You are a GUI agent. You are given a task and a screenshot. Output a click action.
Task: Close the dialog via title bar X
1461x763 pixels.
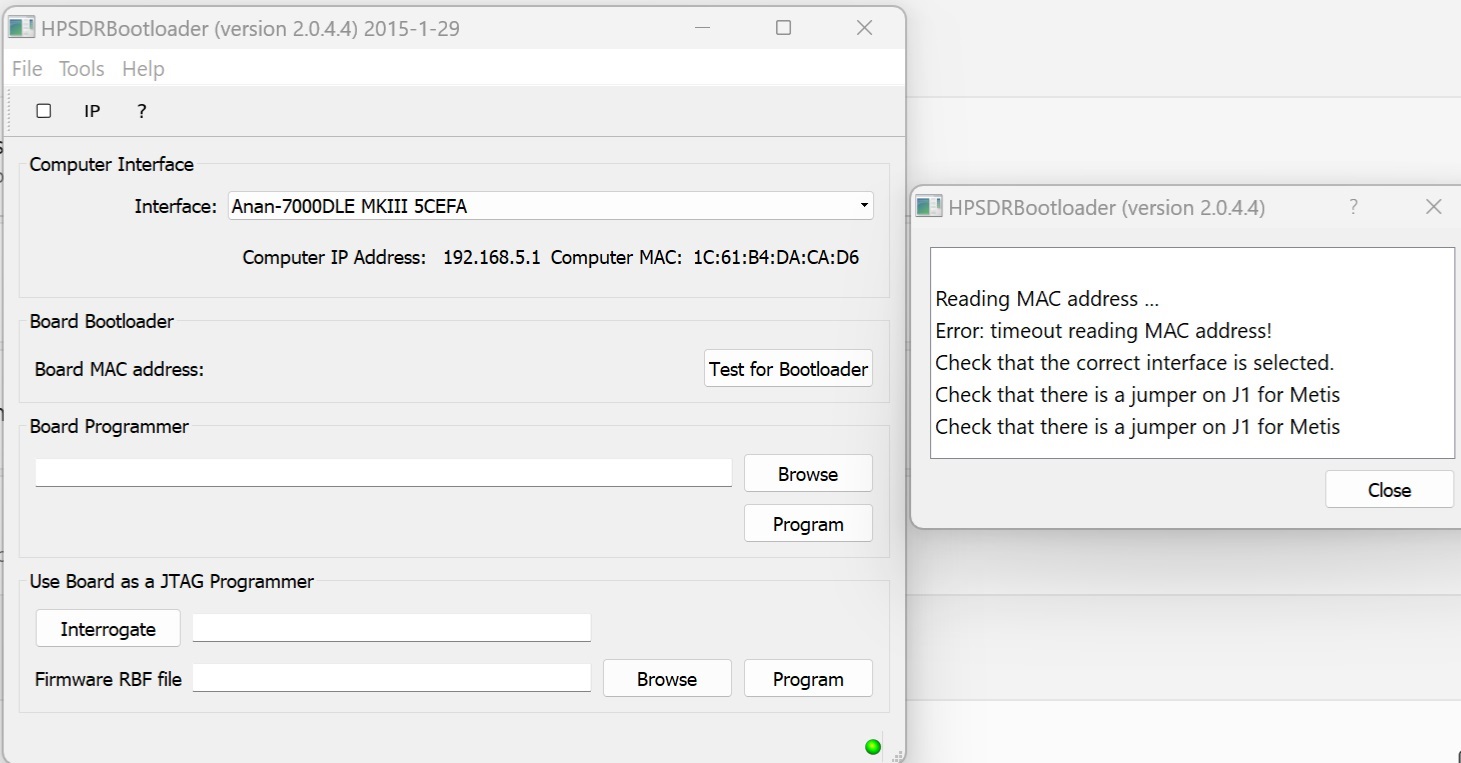point(1433,207)
